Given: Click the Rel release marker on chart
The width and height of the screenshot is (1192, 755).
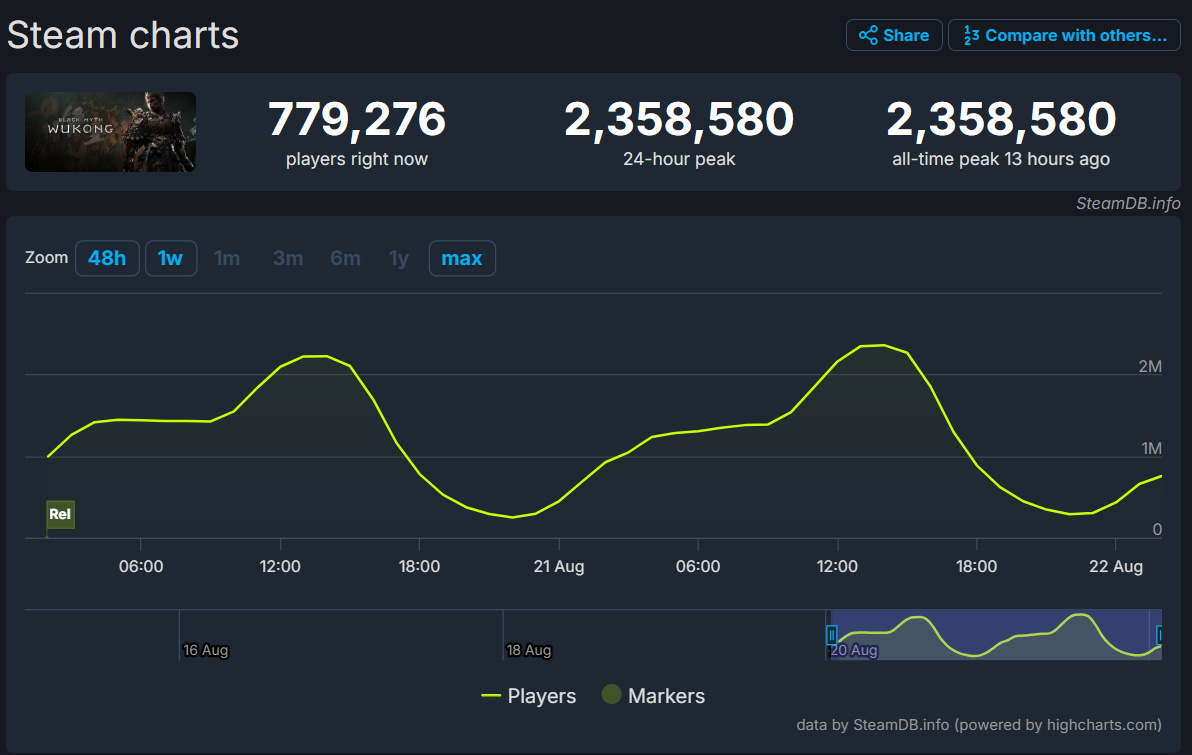Looking at the screenshot, I should pos(60,514).
